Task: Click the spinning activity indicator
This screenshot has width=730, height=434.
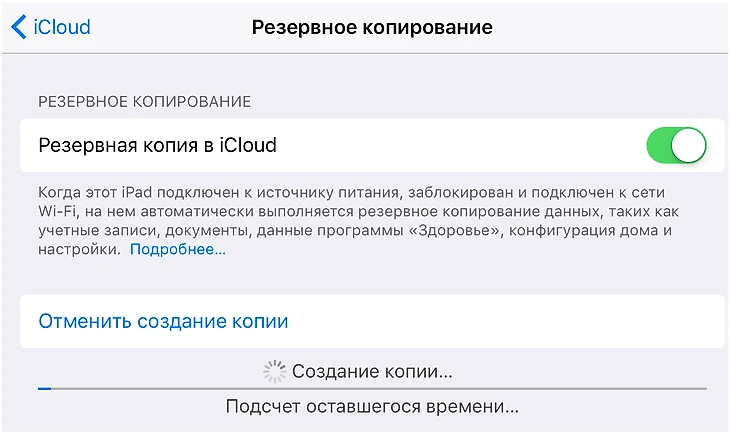Action: (275, 371)
